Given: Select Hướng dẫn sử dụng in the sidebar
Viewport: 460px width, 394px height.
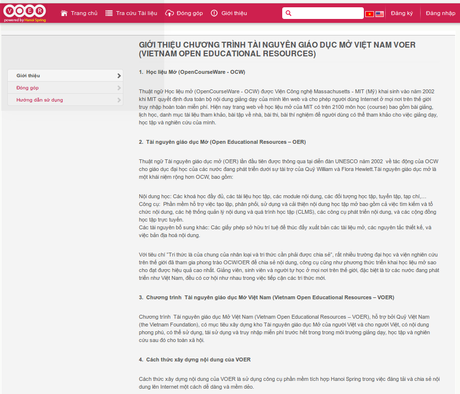Looking at the screenshot, I should pos(65,100).
